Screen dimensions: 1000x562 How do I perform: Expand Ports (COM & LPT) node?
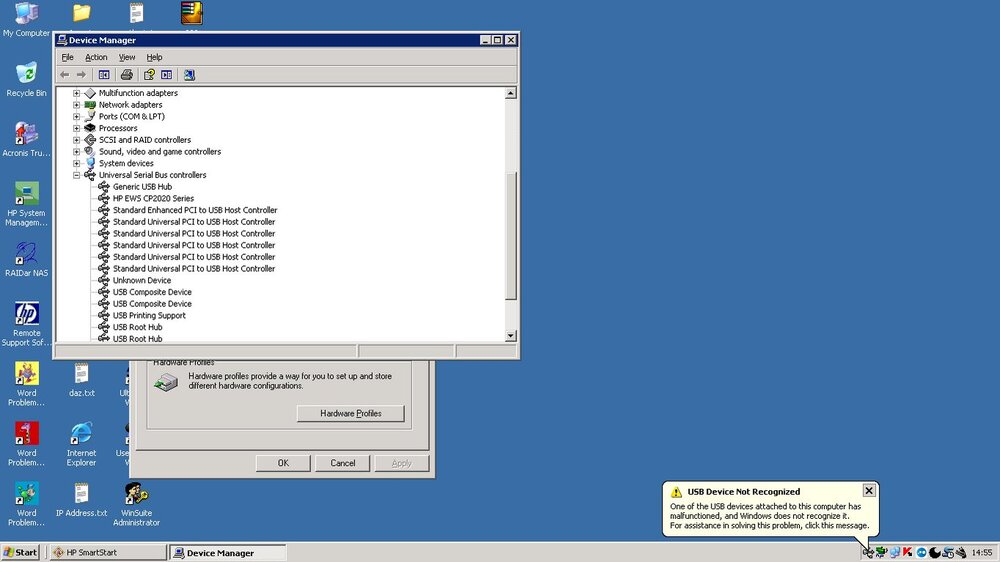pyautogui.click(x=77, y=117)
